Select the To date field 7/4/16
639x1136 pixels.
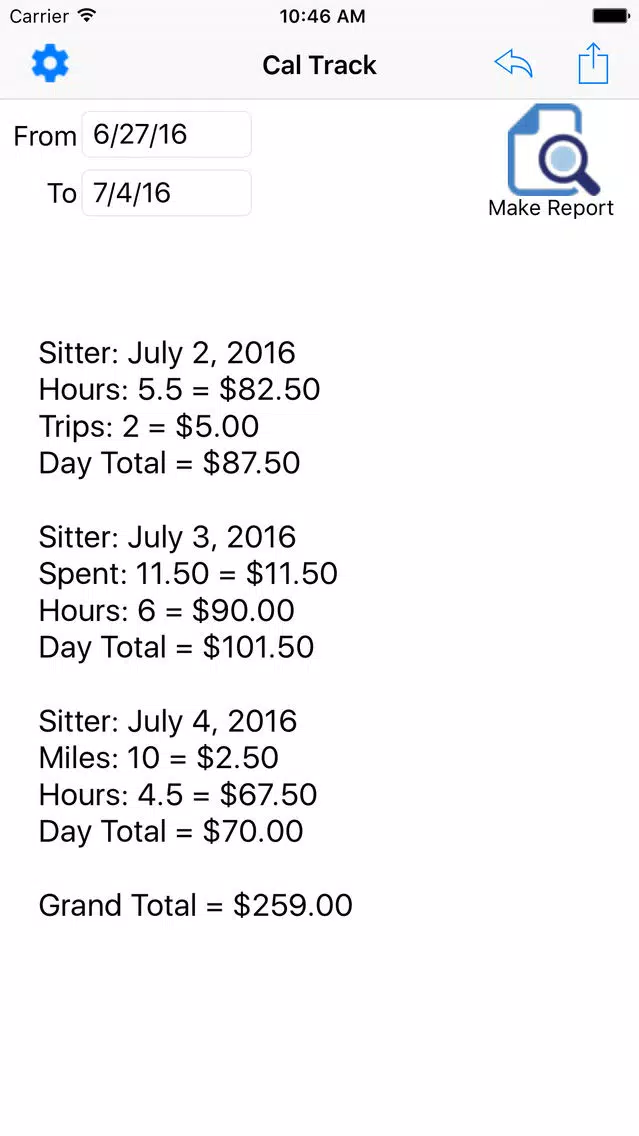(x=167, y=193)
